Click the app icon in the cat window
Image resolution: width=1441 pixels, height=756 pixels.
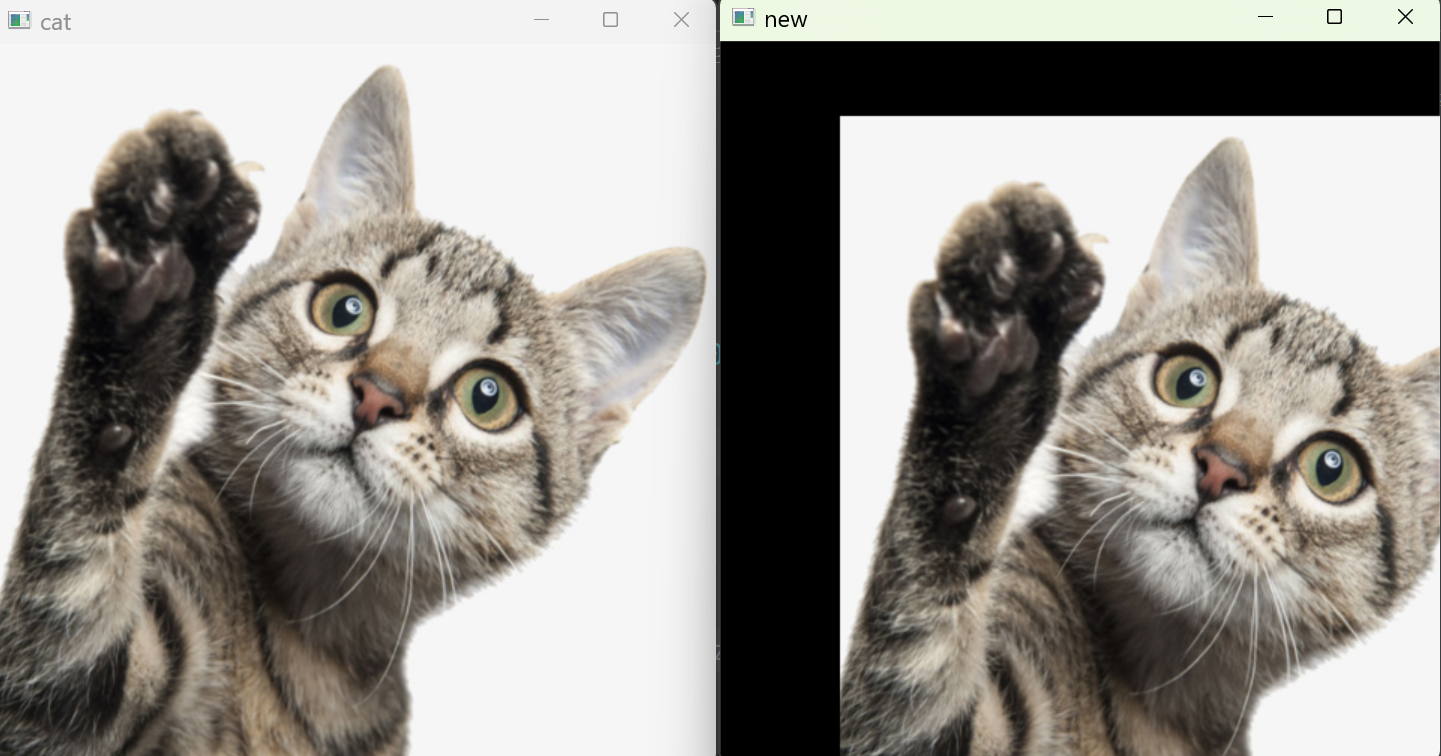19,21
